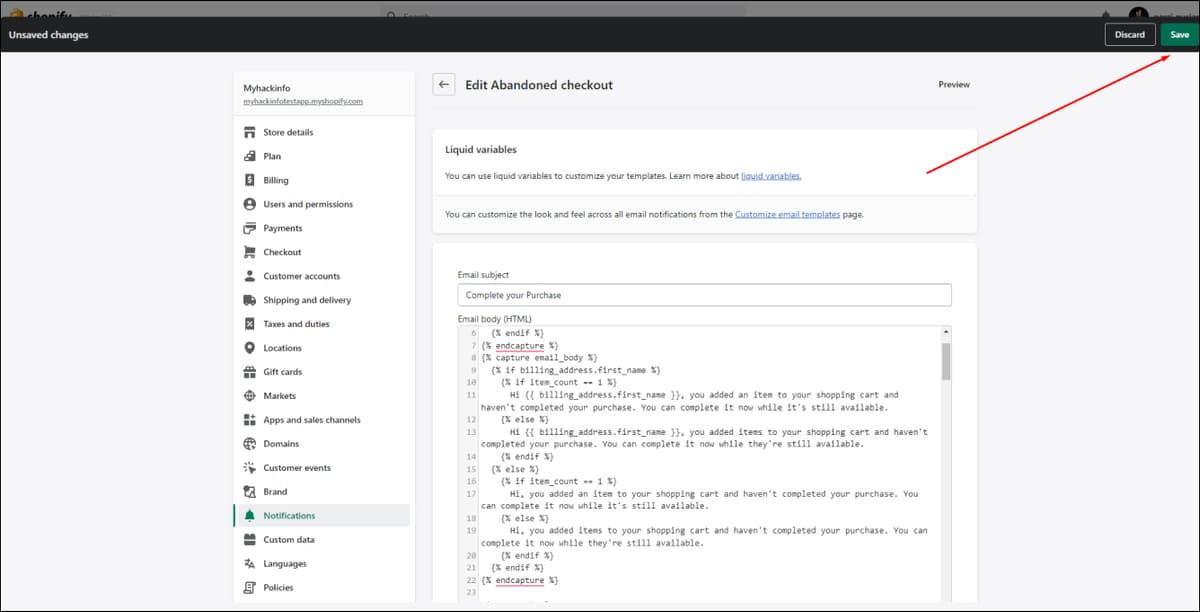Click the email body vertical scrollbar thumb
This screenshot has width=1200, height=612.
coord(946,361)
